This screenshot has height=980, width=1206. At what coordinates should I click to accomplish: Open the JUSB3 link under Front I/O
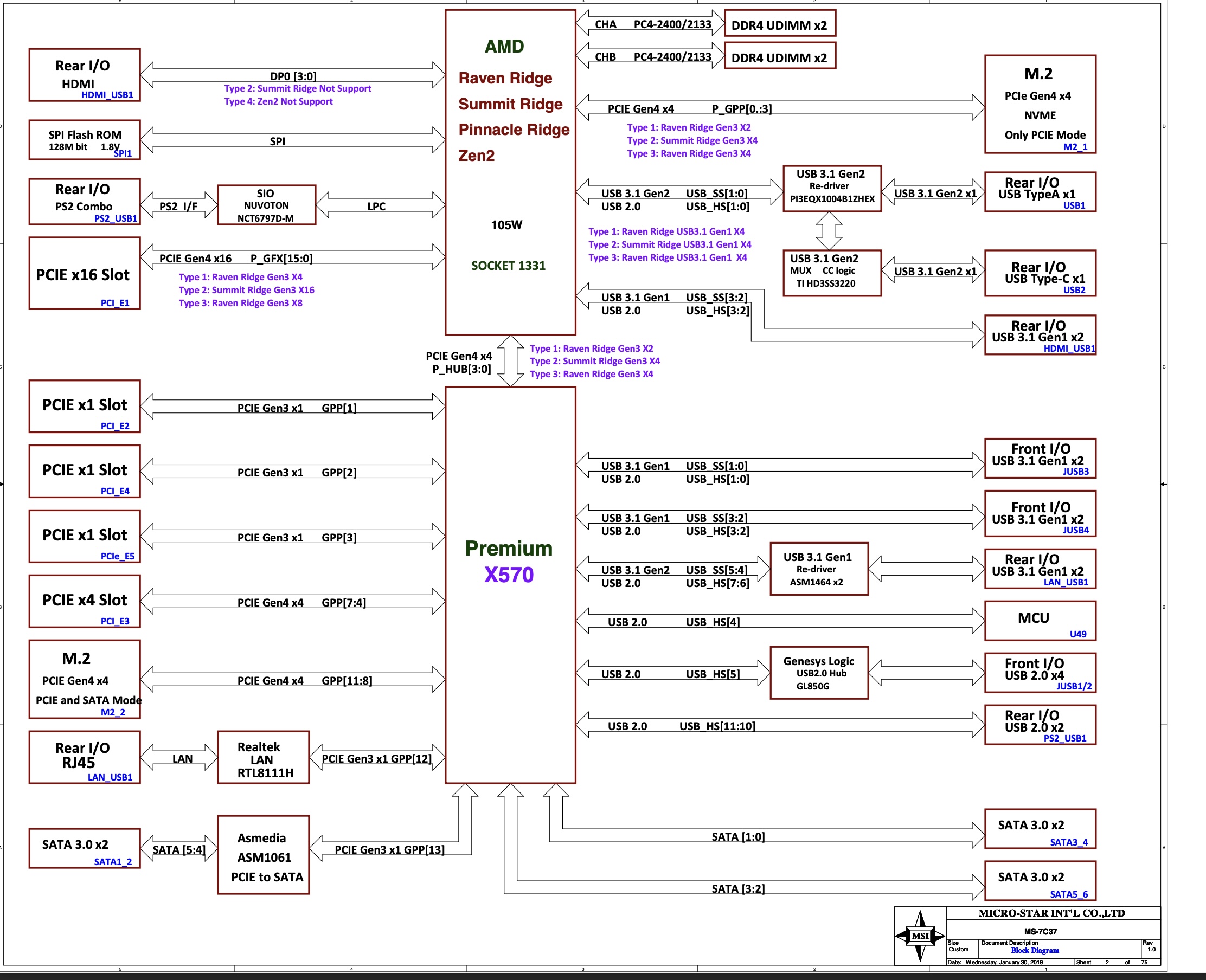click(1075, 472)
